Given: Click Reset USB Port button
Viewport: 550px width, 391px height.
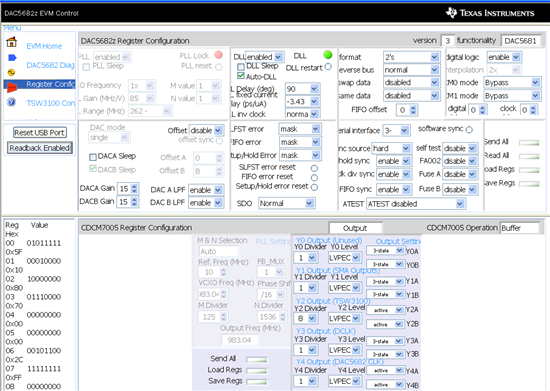Looking at the screenshot, I should 40,133.
